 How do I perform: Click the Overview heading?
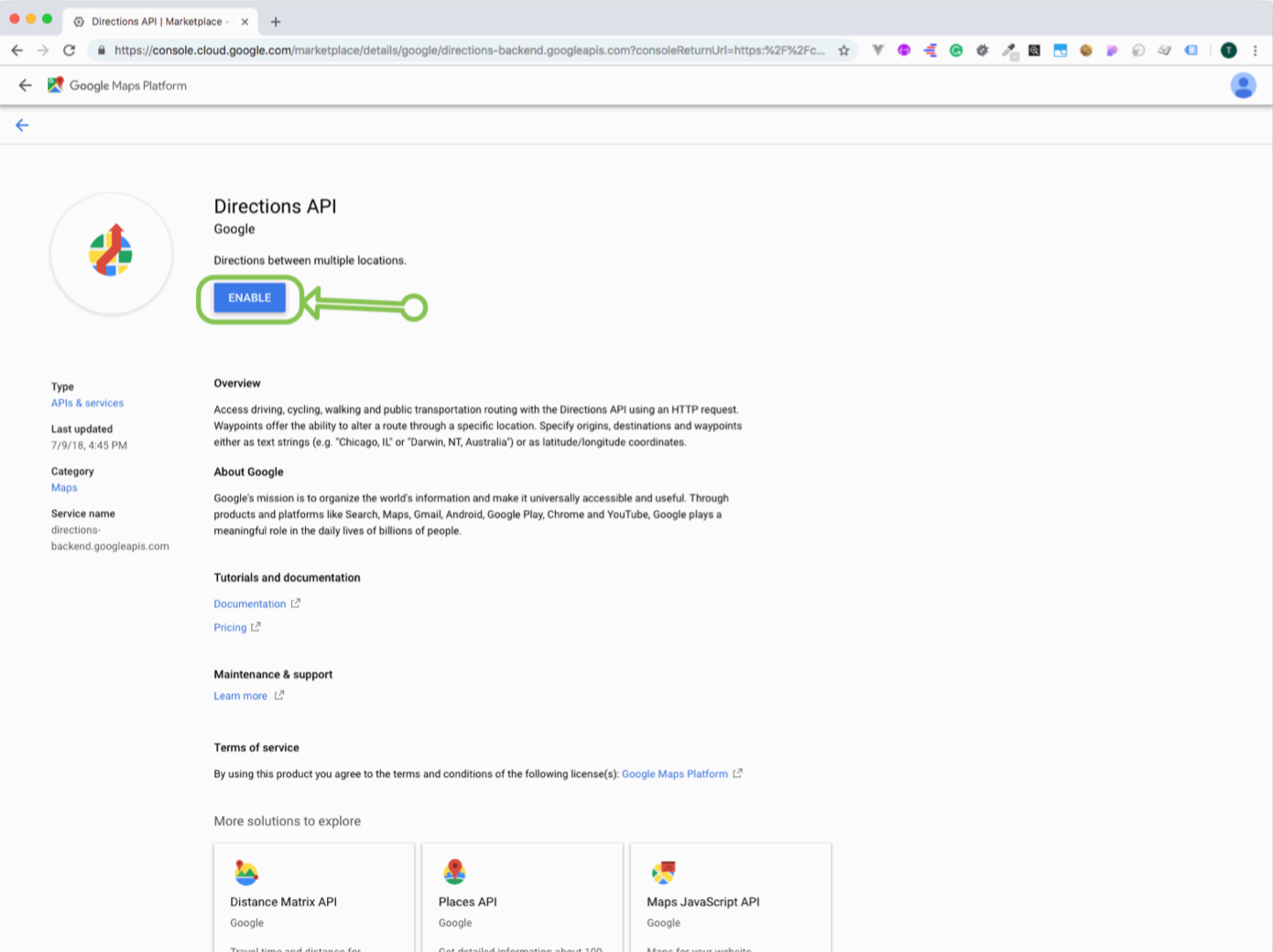(x=237, y=384)
